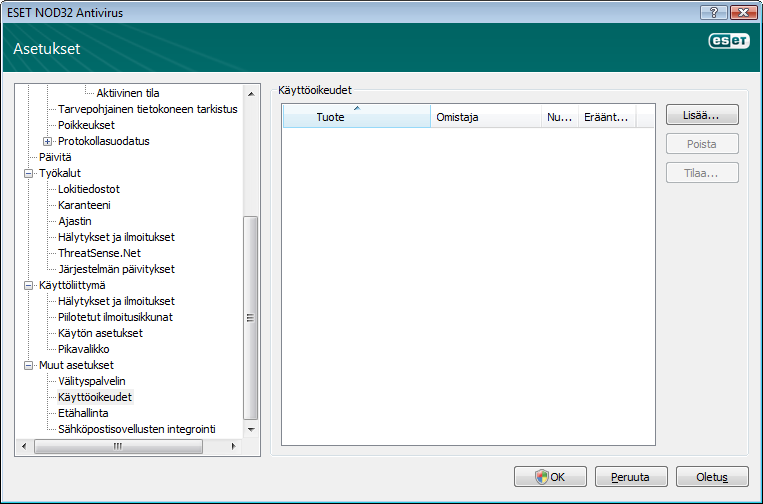Click the Lisää... button

(702, 115)
